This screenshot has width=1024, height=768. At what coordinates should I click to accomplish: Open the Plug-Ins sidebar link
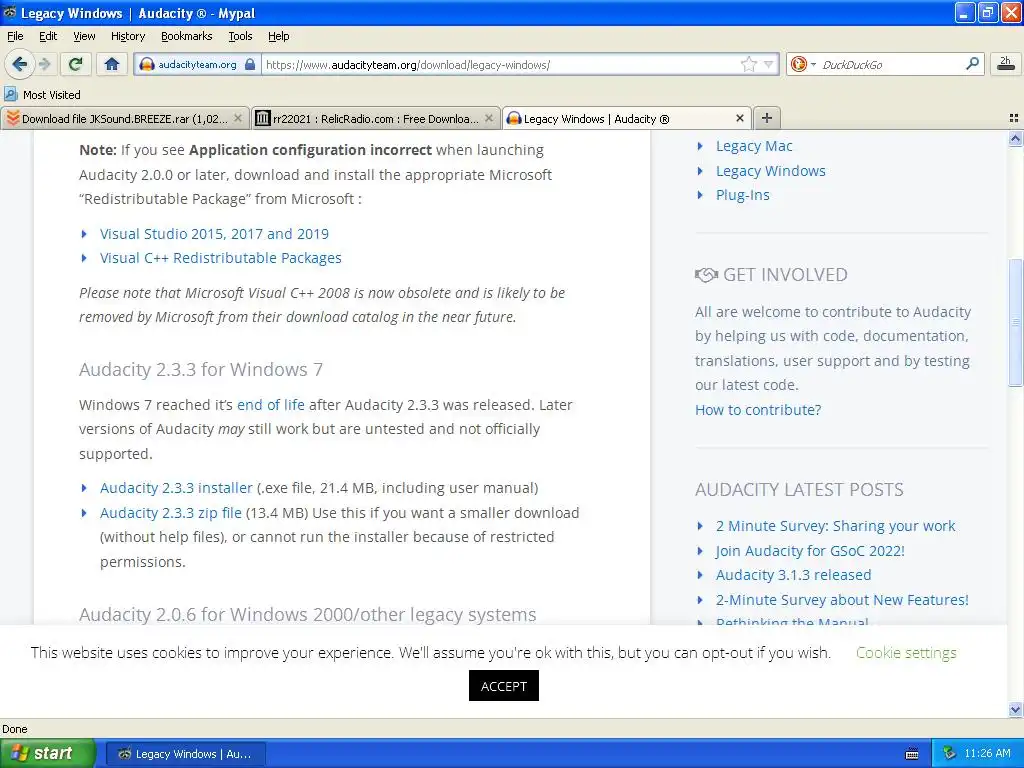743,195
